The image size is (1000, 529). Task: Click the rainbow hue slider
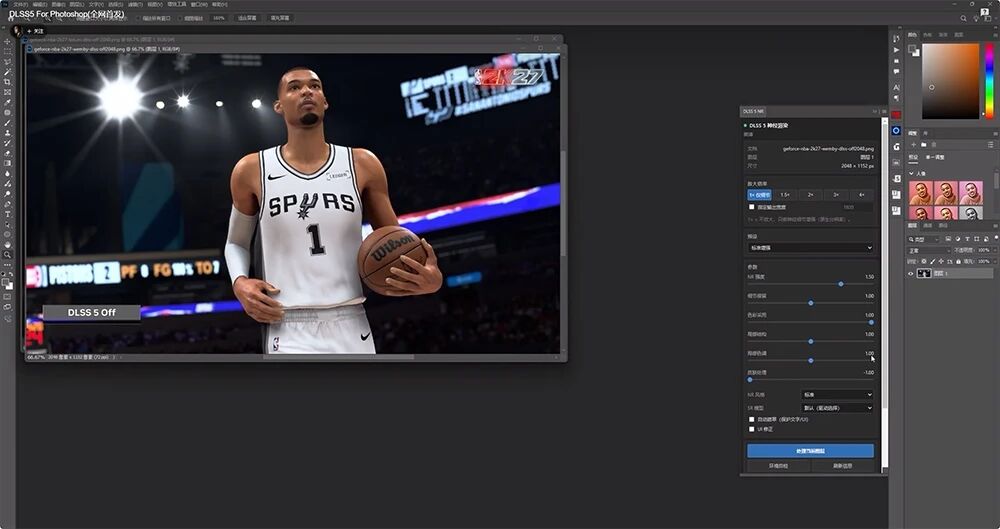990,80
